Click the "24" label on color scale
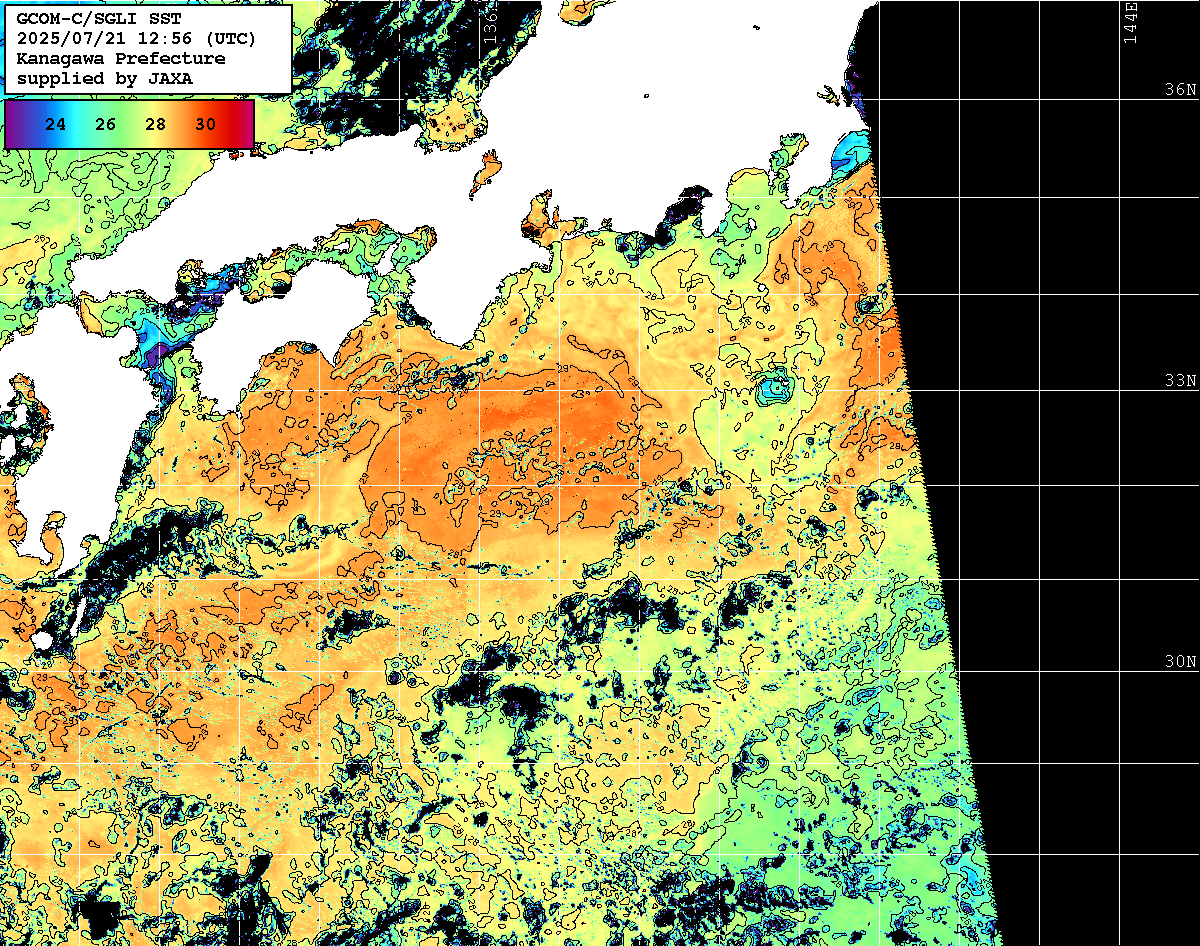Screen dimensions: 1200x946 pyautogui.click(x=56, y=124)
